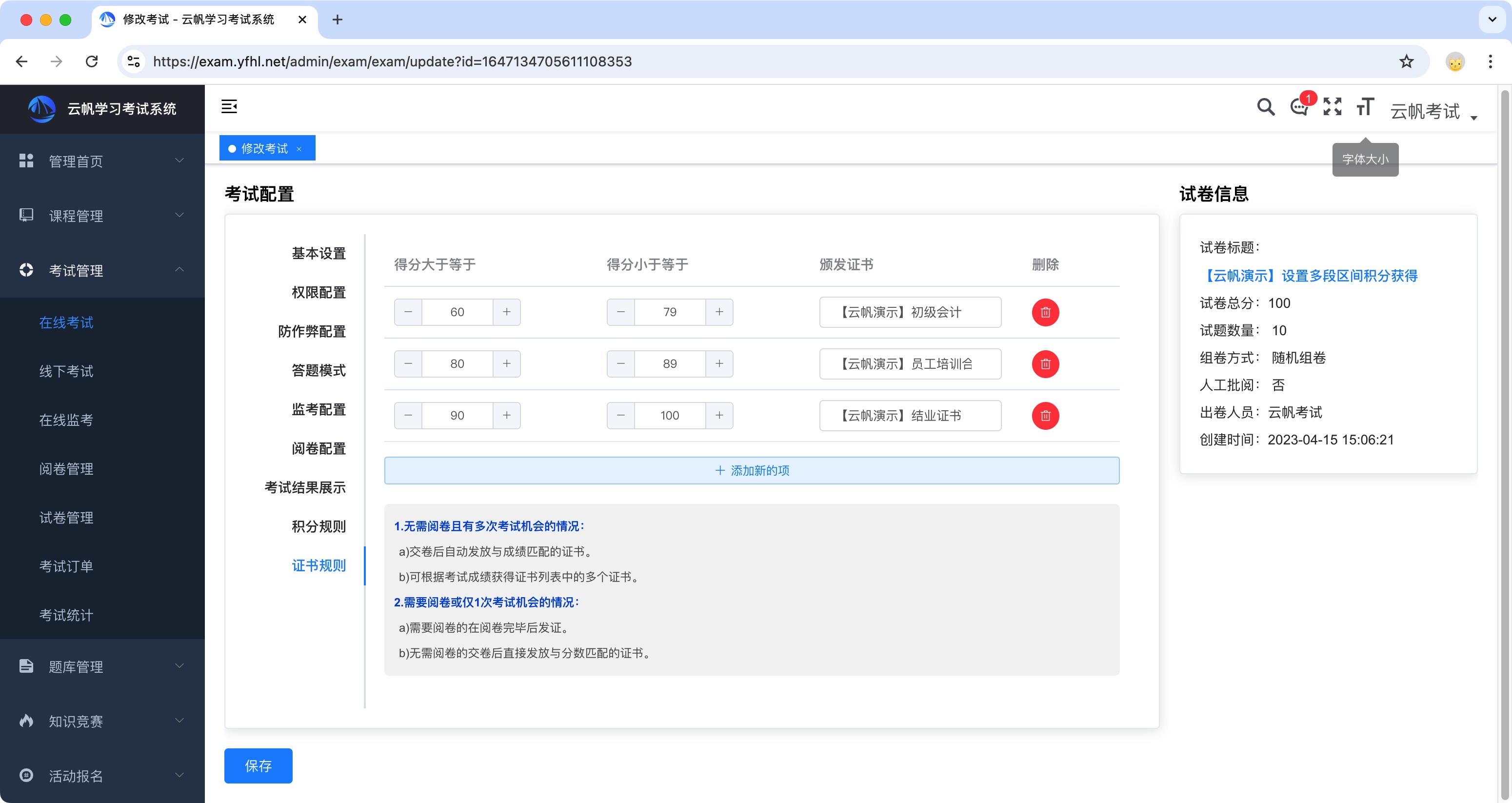Screen dimensions: 1512x803
Task: Delete the 初级会计 certificate row
Action: (1045, 312)
